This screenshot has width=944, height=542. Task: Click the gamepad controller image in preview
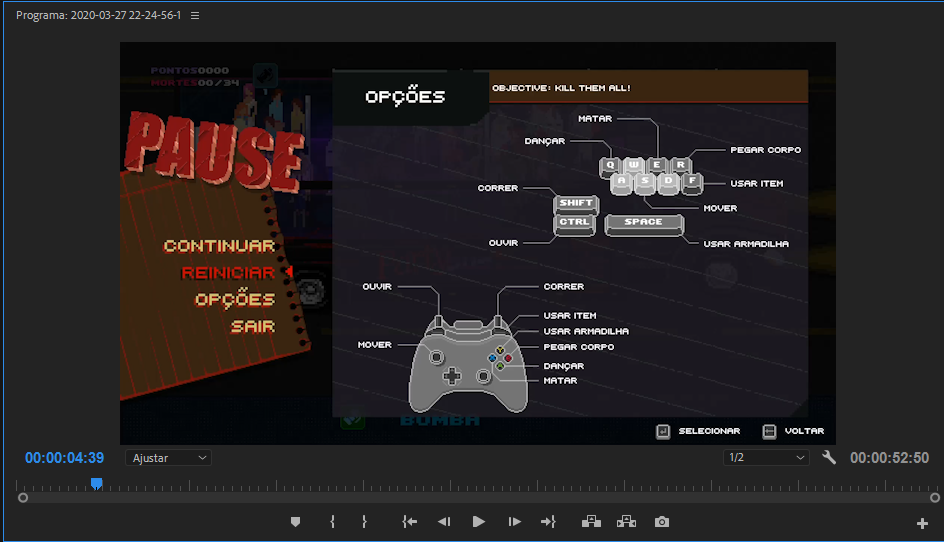point(468,364)
